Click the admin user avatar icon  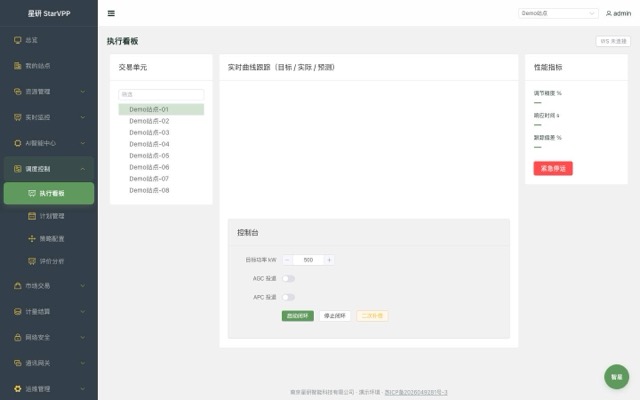(609, 13)
